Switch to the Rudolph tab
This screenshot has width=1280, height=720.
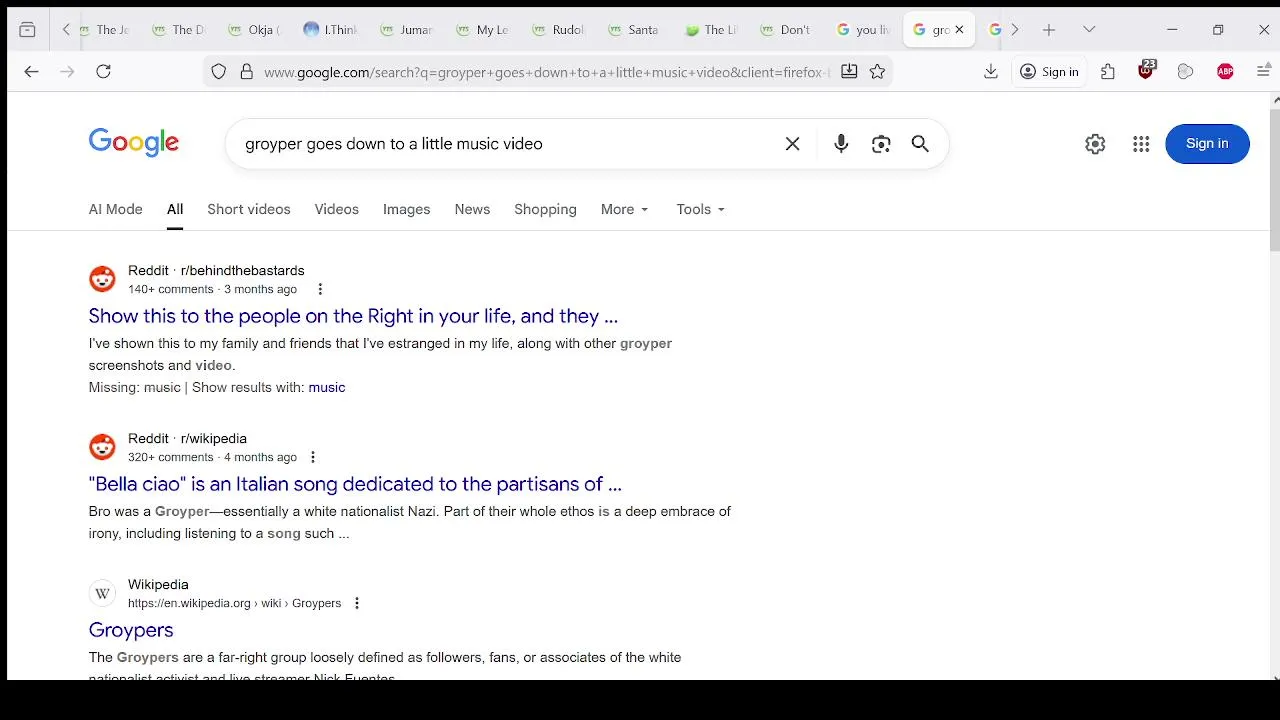click(559, 30)
